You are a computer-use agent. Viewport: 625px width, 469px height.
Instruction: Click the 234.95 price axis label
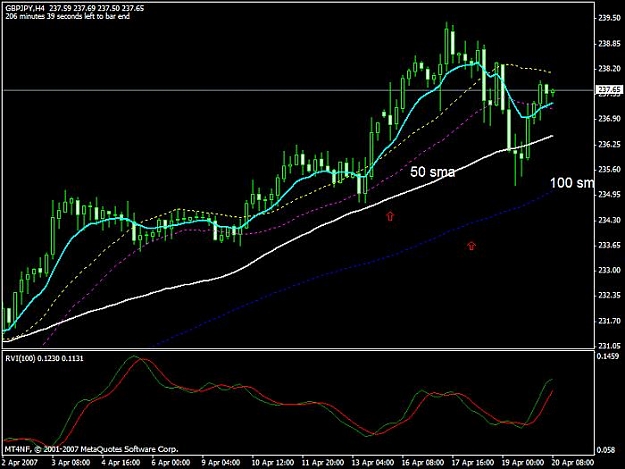pyautogui.click(x=609, y=194)
